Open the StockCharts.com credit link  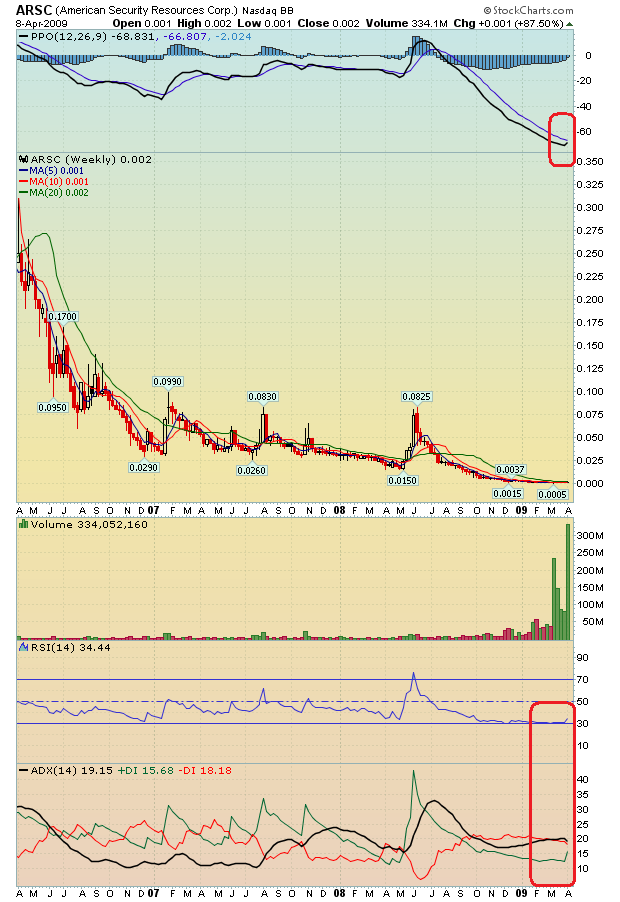(529, 10)
